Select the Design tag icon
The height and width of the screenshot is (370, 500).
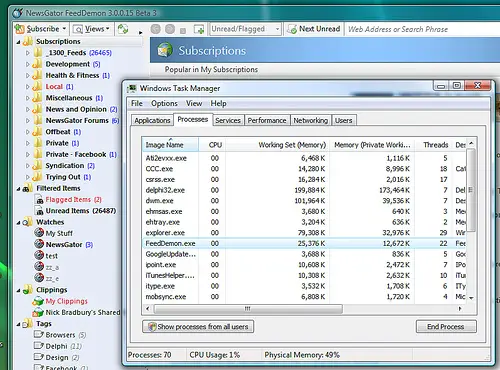39,357
